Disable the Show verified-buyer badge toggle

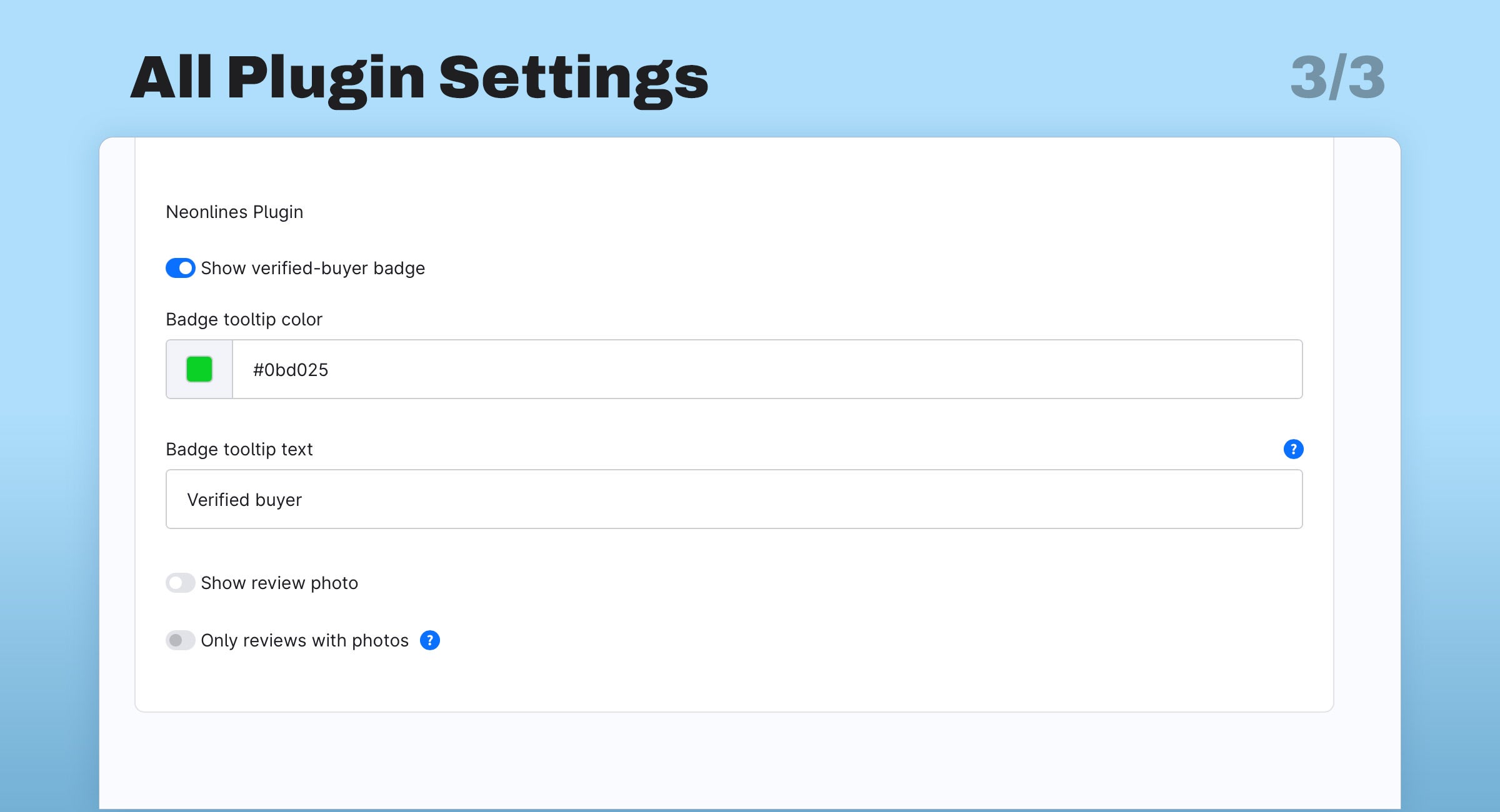coord(181,268)
